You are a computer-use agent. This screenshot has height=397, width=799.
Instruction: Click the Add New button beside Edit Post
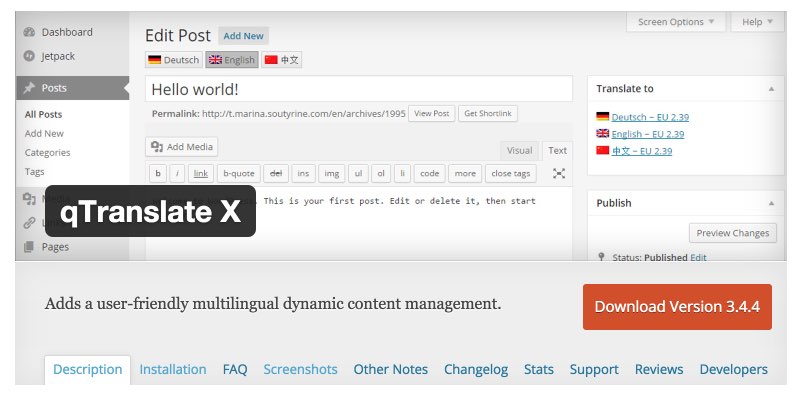click(x=244, y=36)
